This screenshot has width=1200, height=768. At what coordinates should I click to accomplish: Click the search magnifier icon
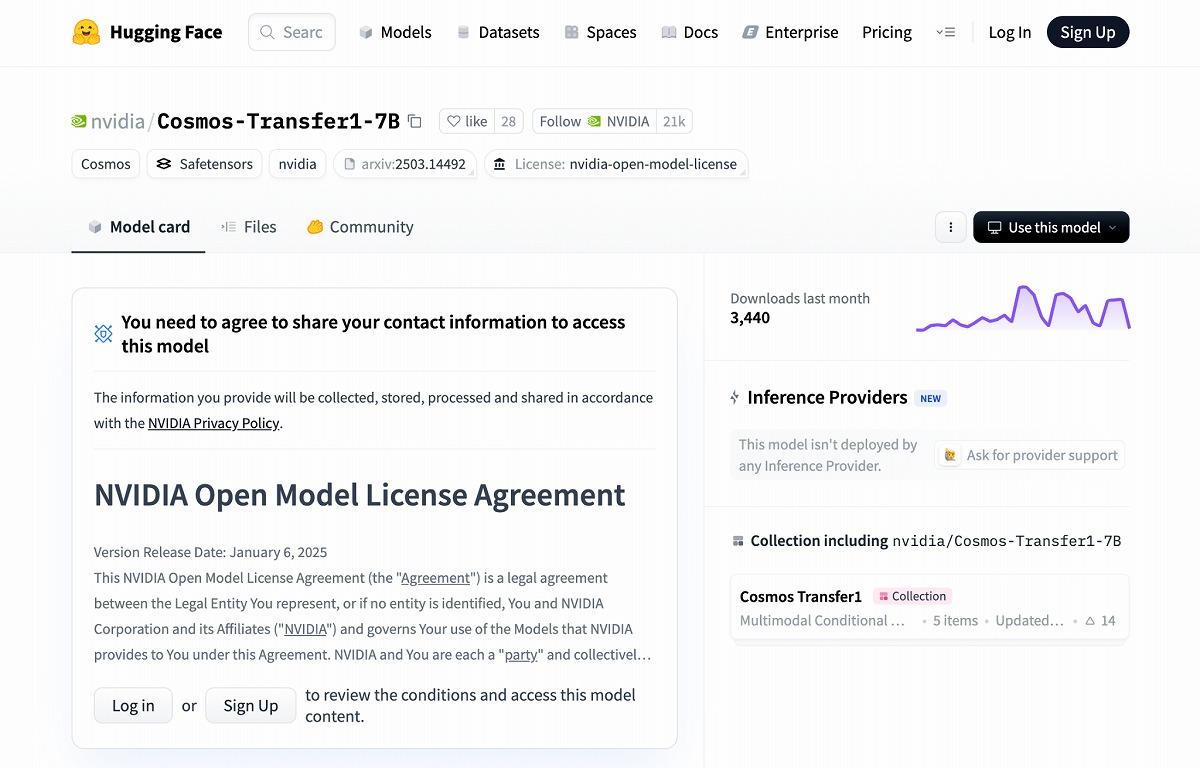point(267,32)
